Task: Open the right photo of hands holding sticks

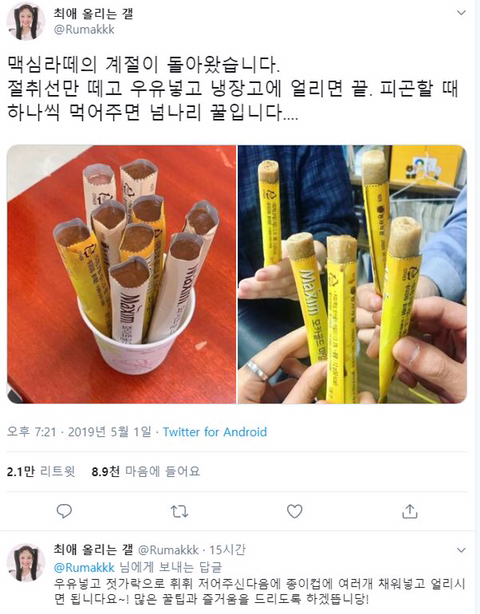Action: tap(352, 274)
